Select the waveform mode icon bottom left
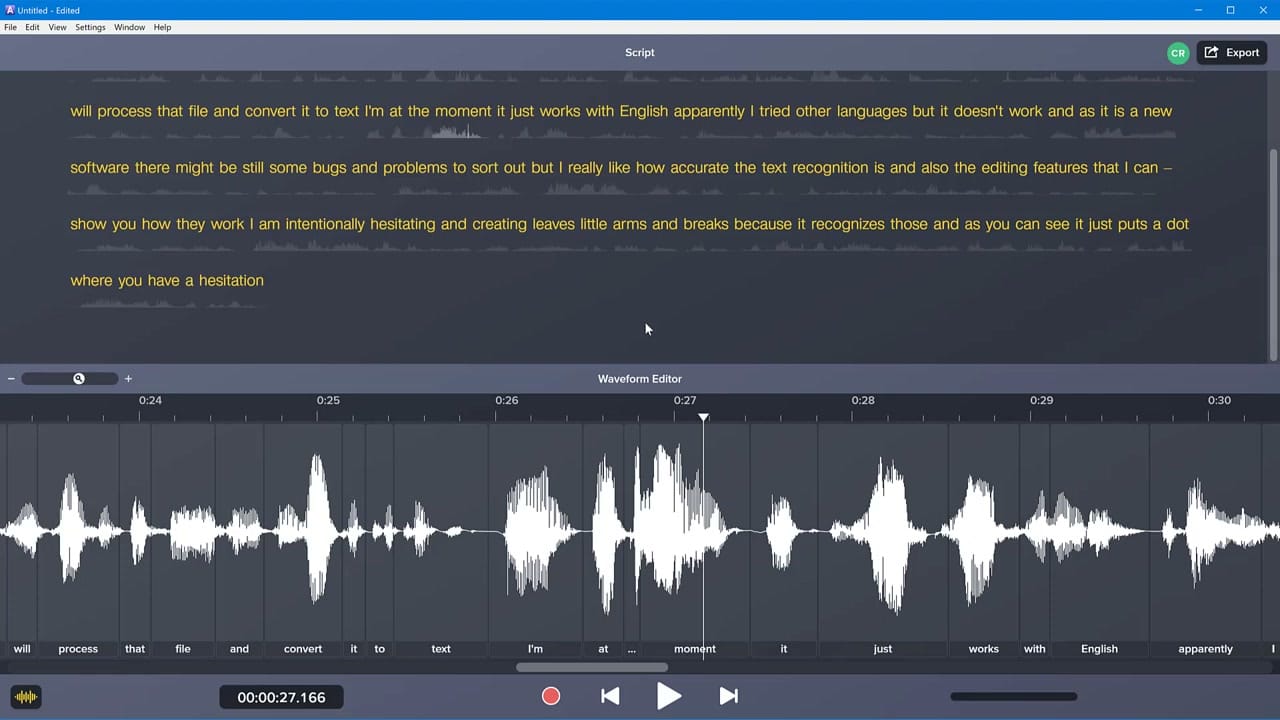Screen dimensions: 1280x720 (x=26, y=696)
